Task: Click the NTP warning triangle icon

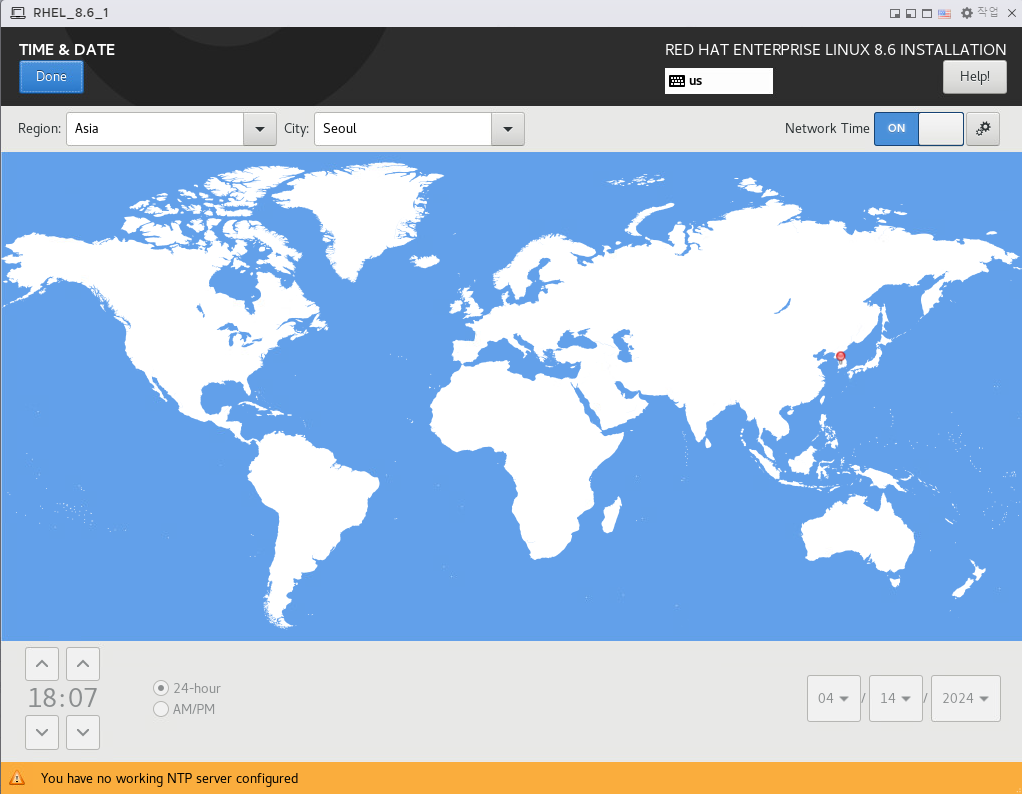Action: point(17,778)
